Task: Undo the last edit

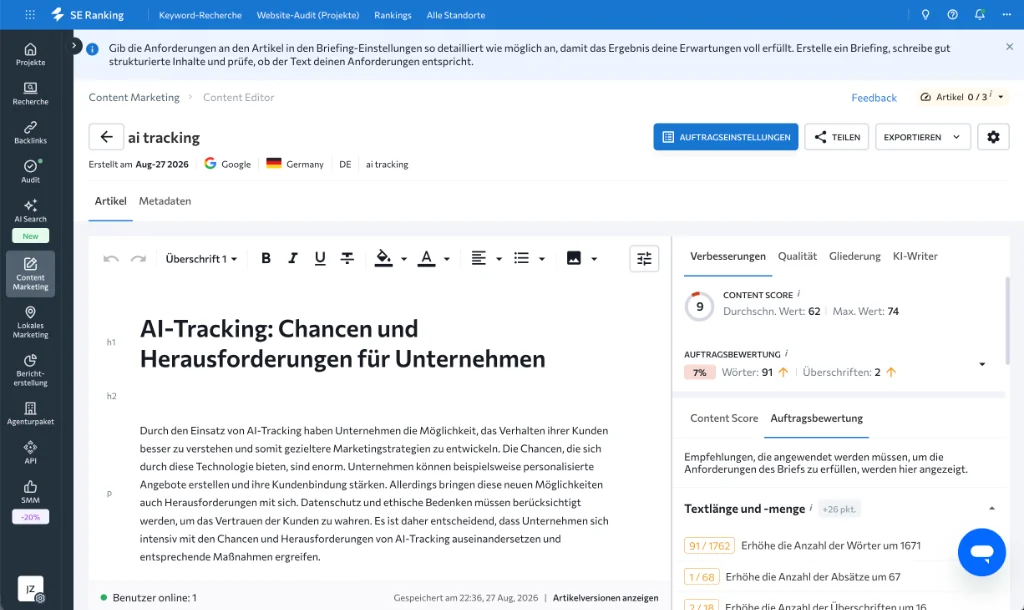Action: (x=111, y=259)
